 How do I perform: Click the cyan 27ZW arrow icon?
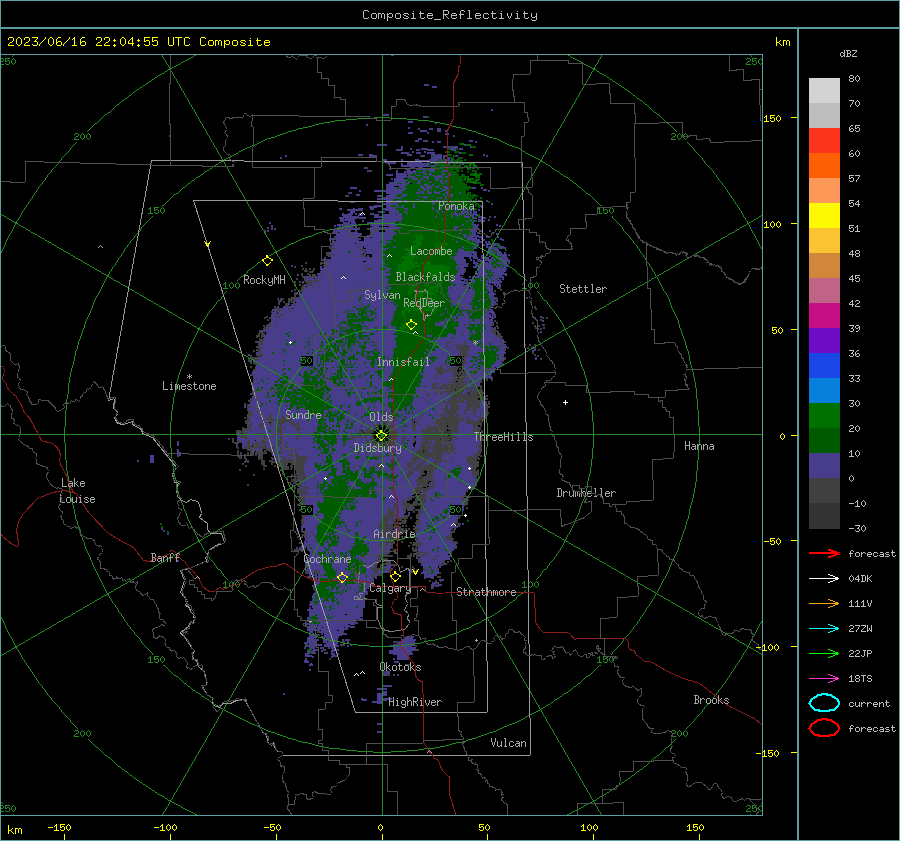824,629
